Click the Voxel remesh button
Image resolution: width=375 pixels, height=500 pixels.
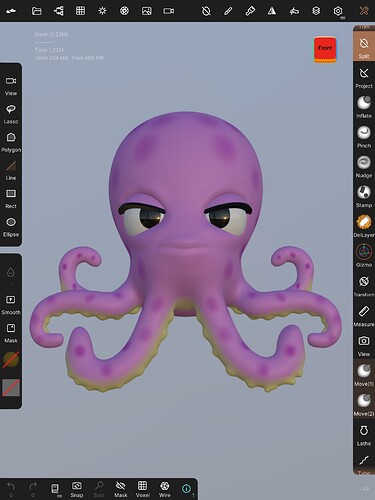(142, 489)
